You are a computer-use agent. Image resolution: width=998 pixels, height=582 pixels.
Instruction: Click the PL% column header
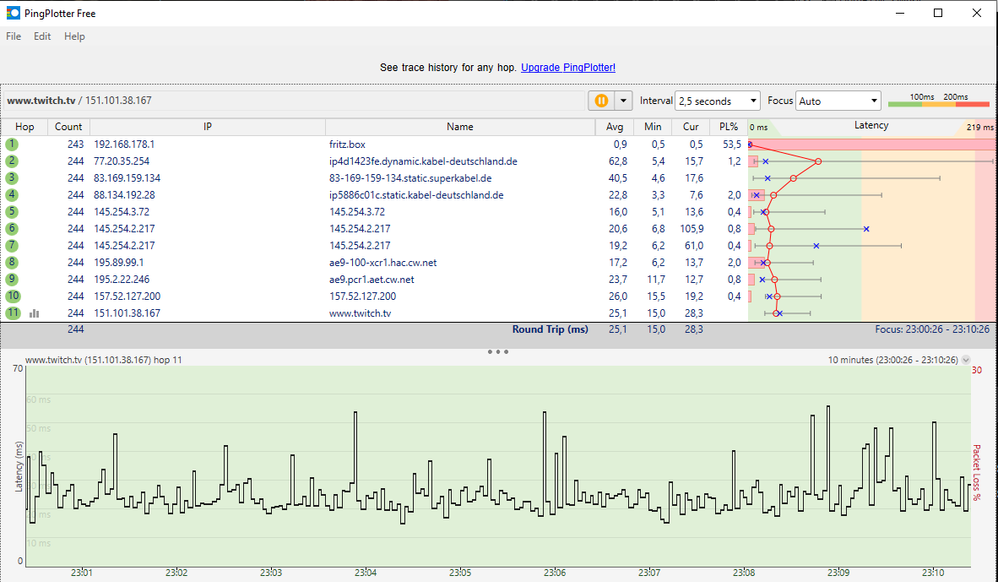[x=729, y=127]
